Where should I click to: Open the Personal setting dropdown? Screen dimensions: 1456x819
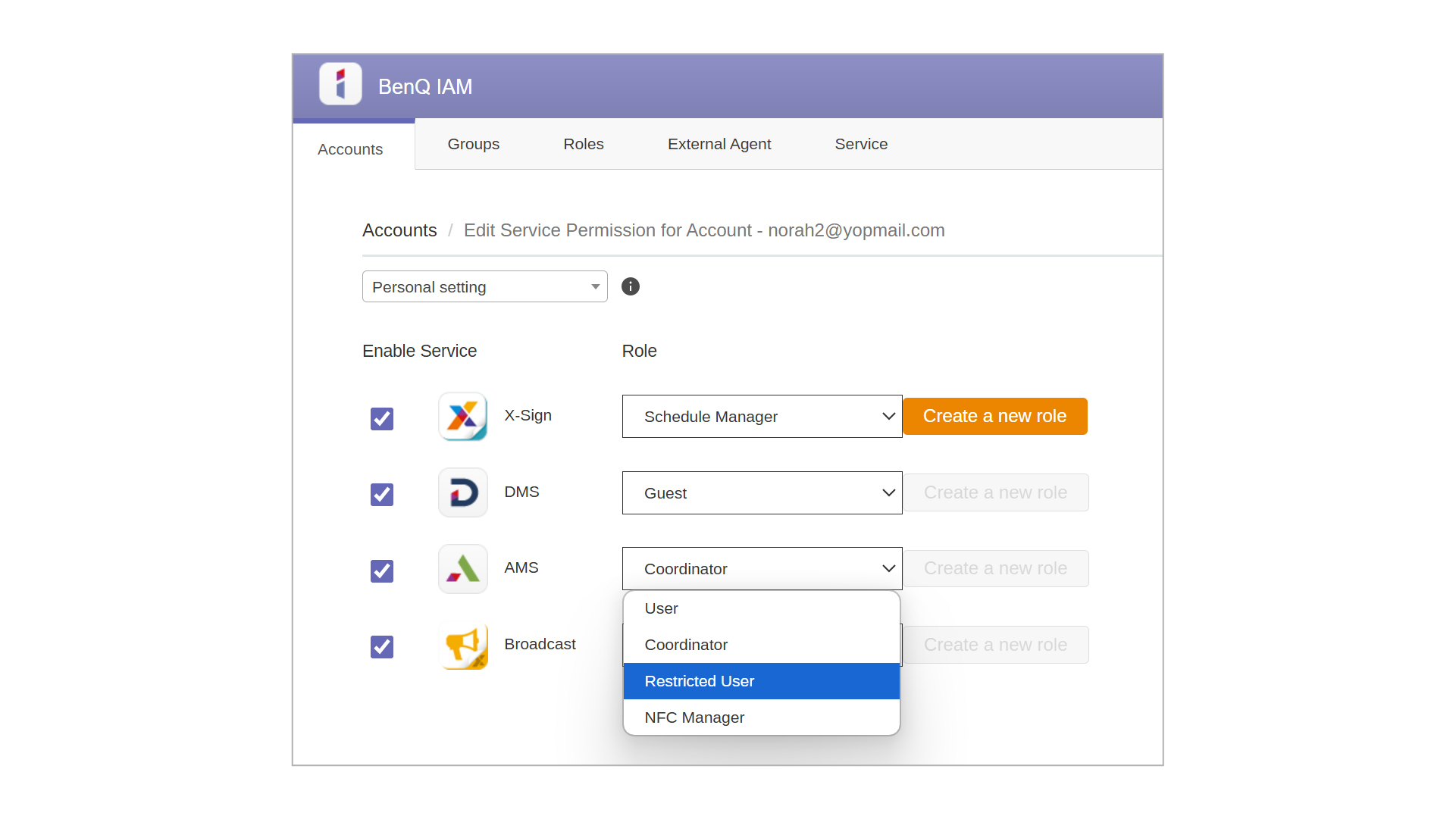point(484,286)
